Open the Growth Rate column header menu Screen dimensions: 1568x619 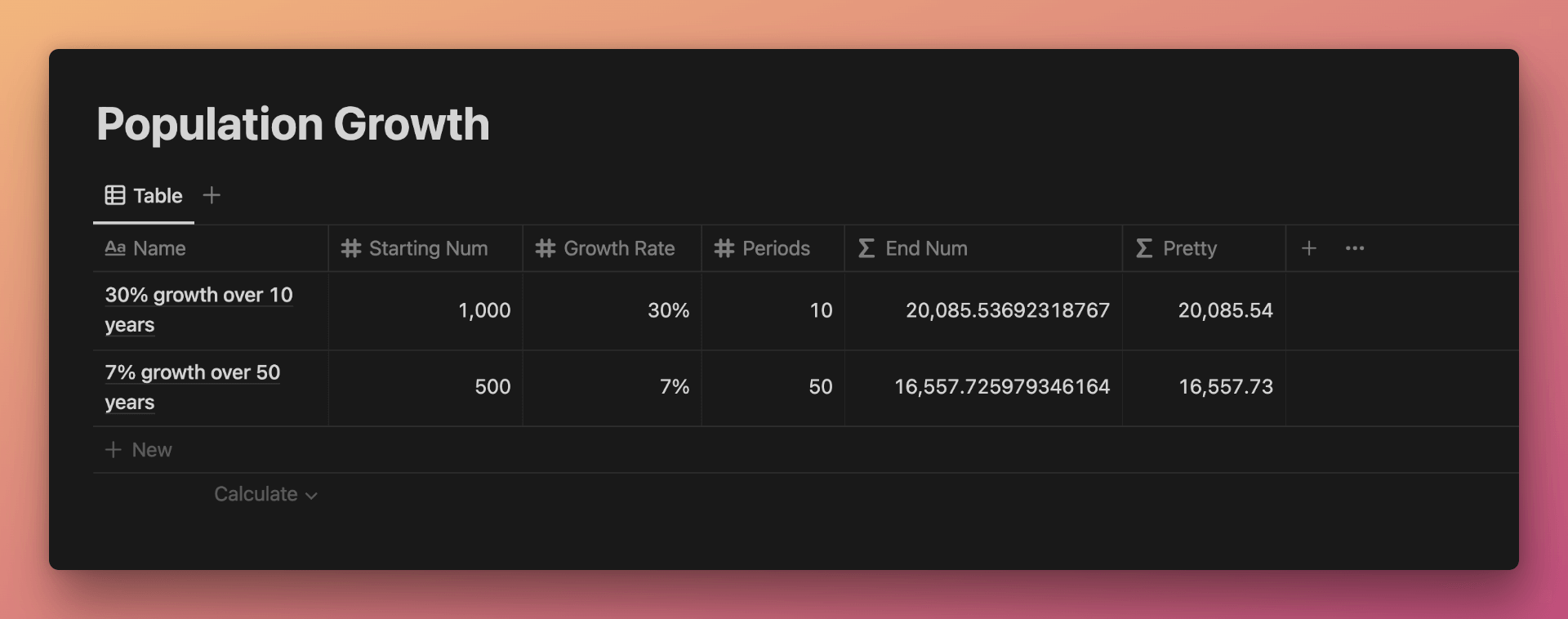coord(612,248)
